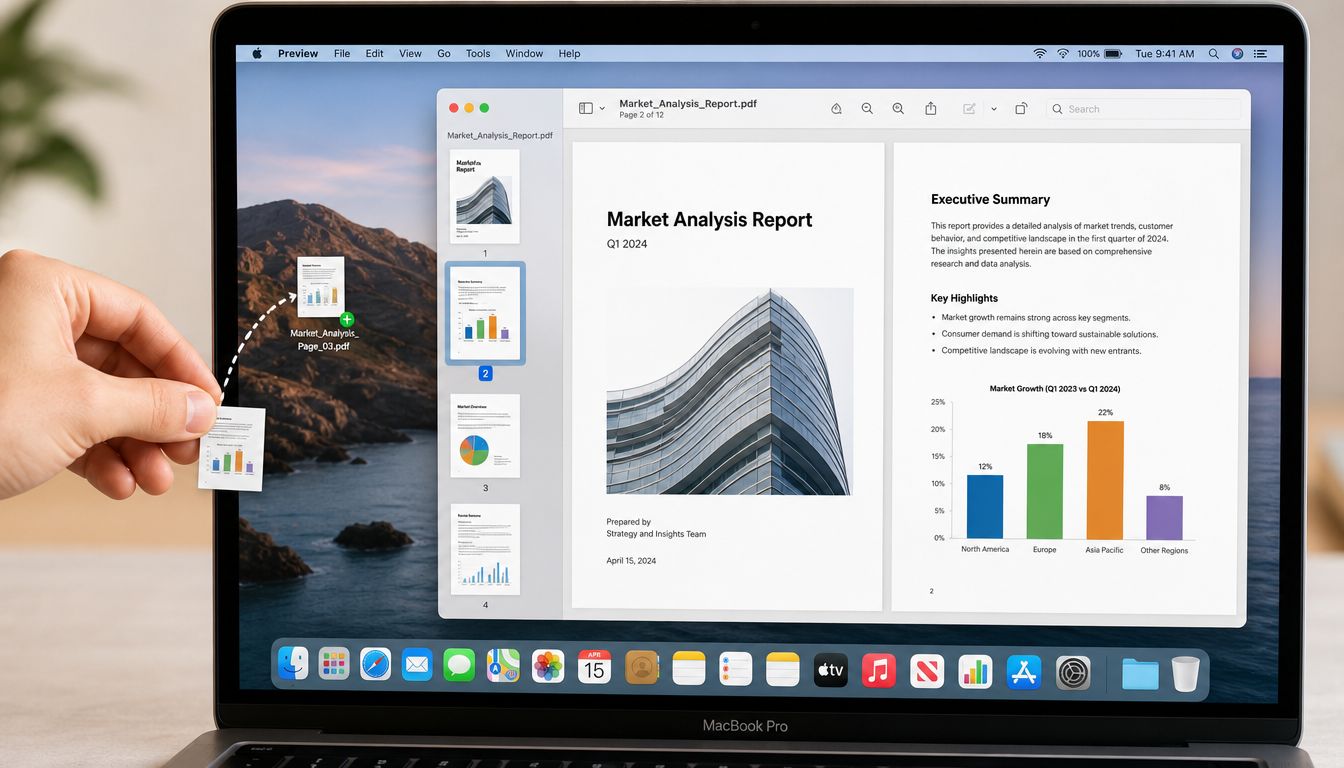Open Reminders from the Dock
The width and height of the screenshot is (1344, 768).
[x=736, y=668]
